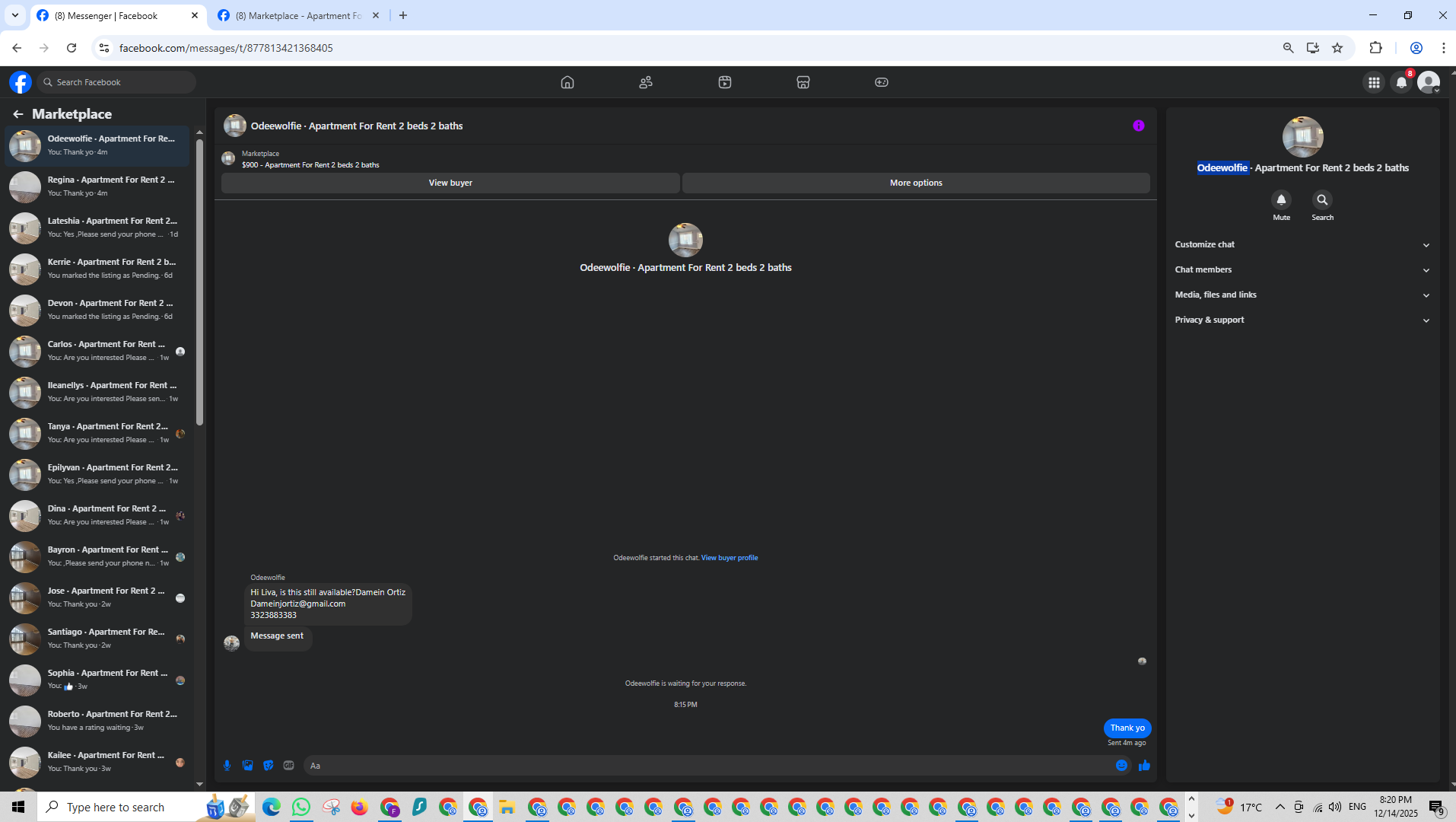
Task: Open the Chrome three-dot menu
Action: 1443,48
